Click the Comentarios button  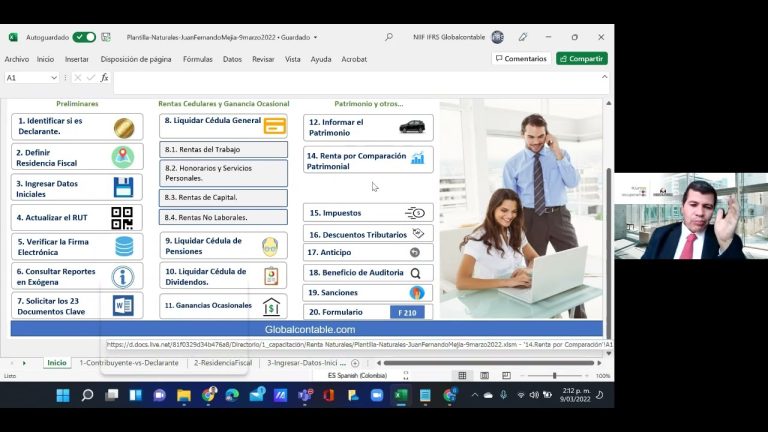(521, 59)
